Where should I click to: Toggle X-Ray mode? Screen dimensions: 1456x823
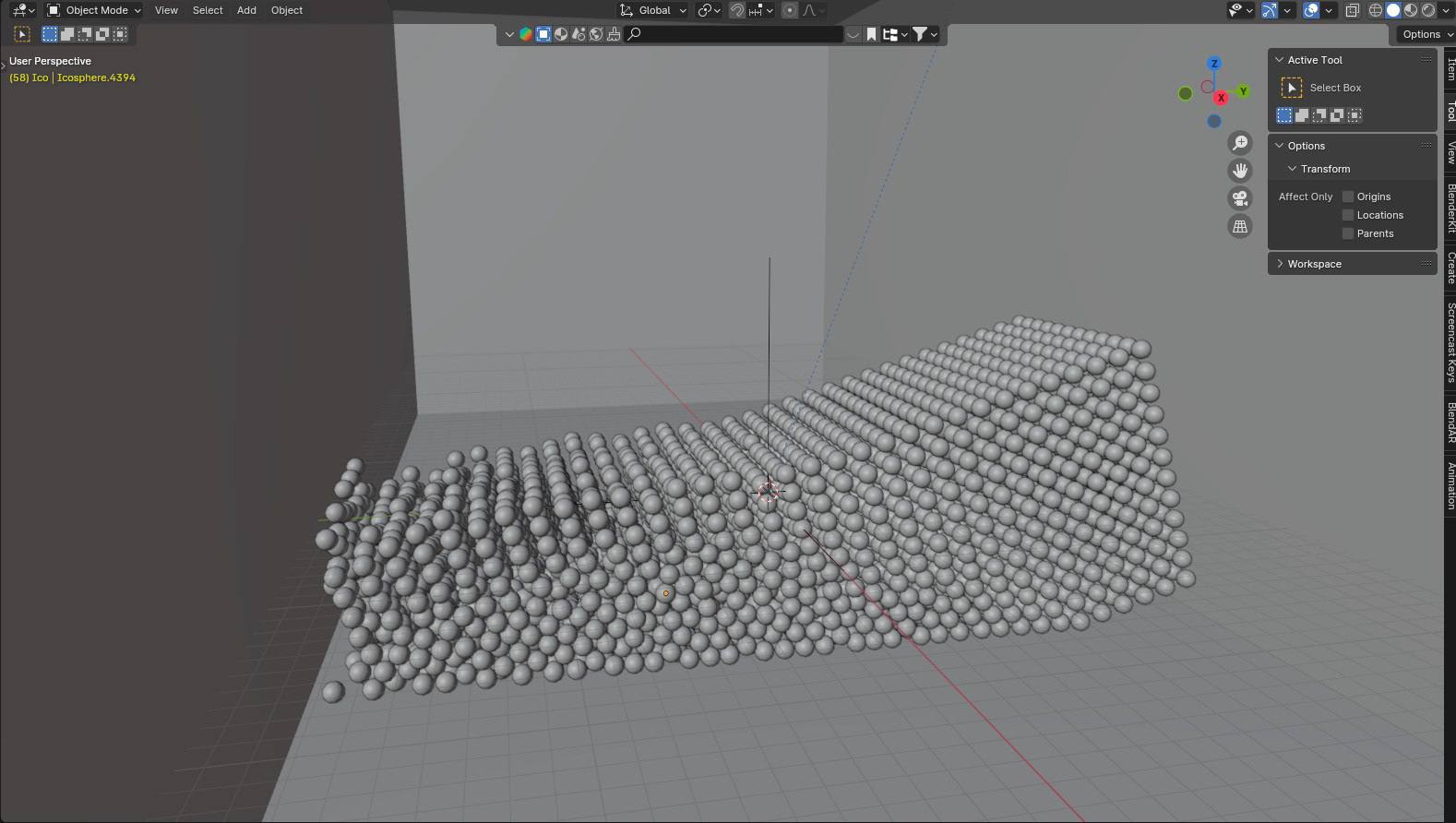point(1352,10)
